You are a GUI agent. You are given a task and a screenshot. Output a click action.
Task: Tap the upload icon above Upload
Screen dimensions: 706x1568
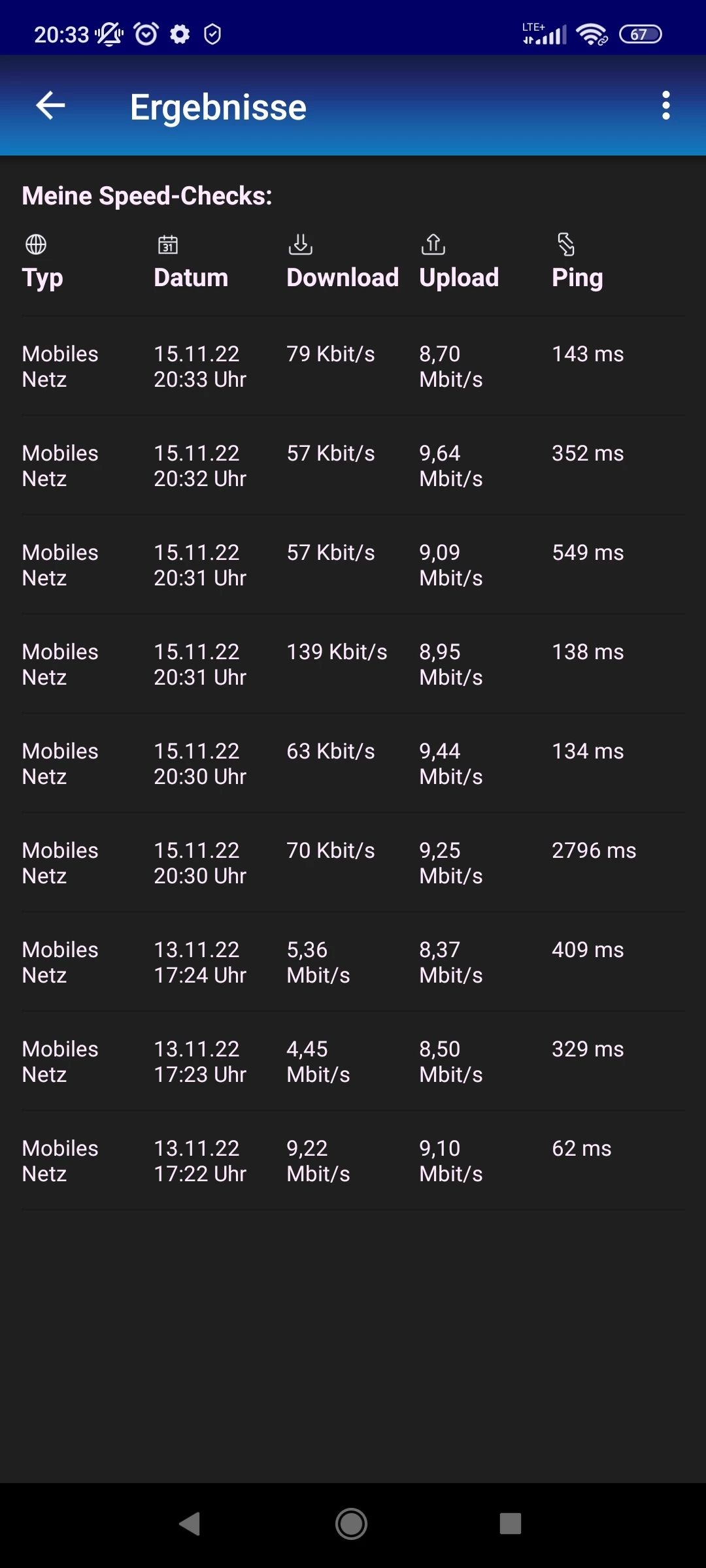pos(433,244)
